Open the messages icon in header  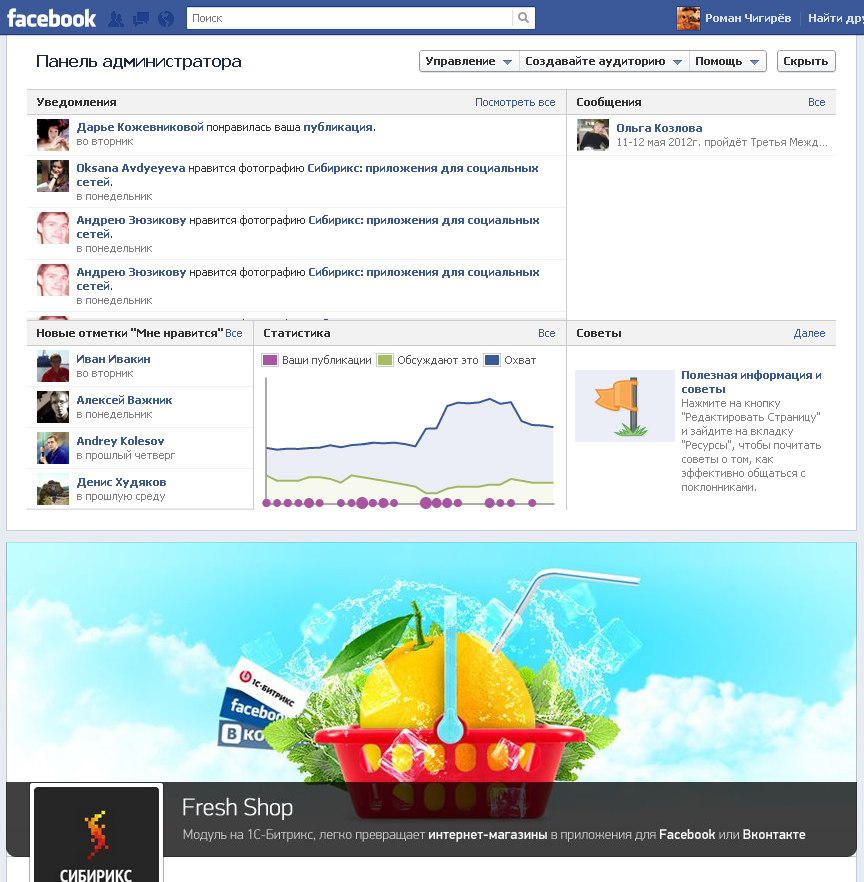pos(141,19)
